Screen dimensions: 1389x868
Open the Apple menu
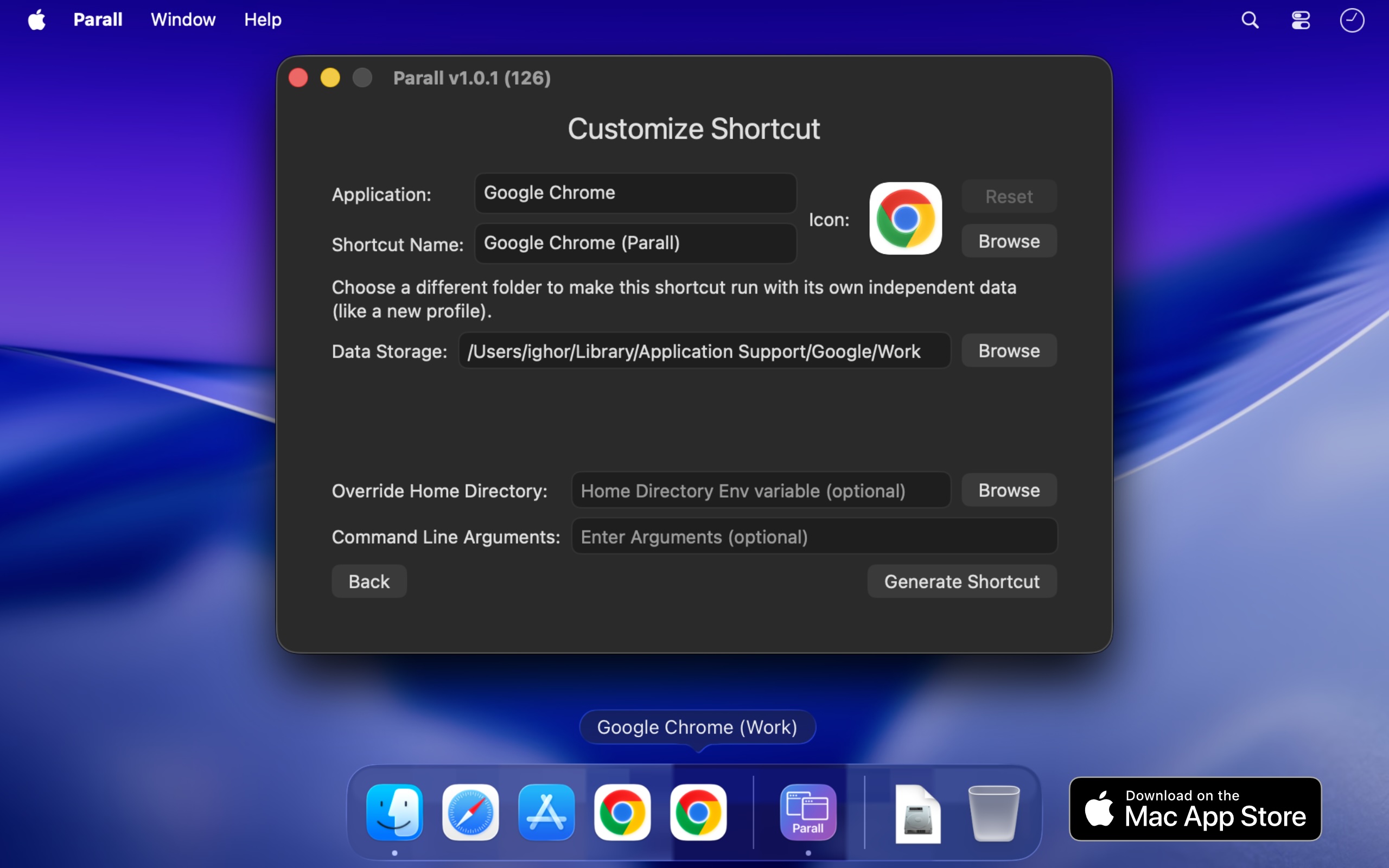(x=37, y=20)
